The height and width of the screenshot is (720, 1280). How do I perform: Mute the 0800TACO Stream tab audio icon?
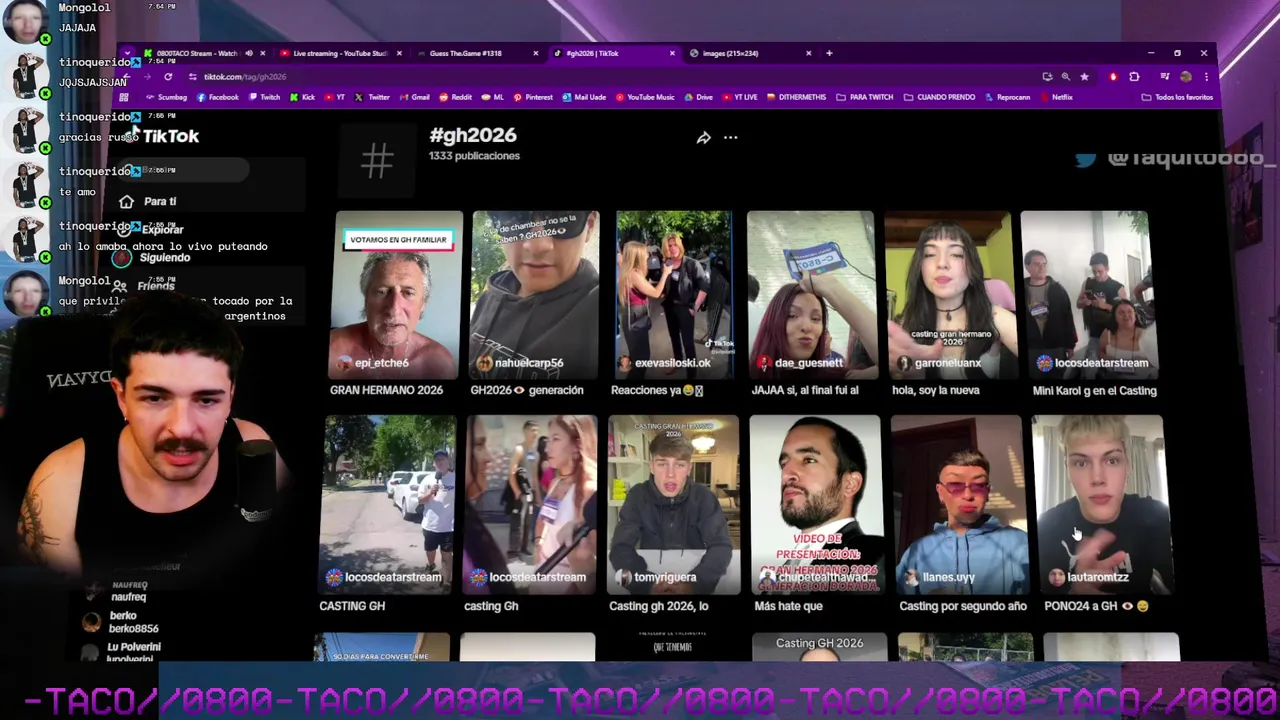(x=249, y=53)
